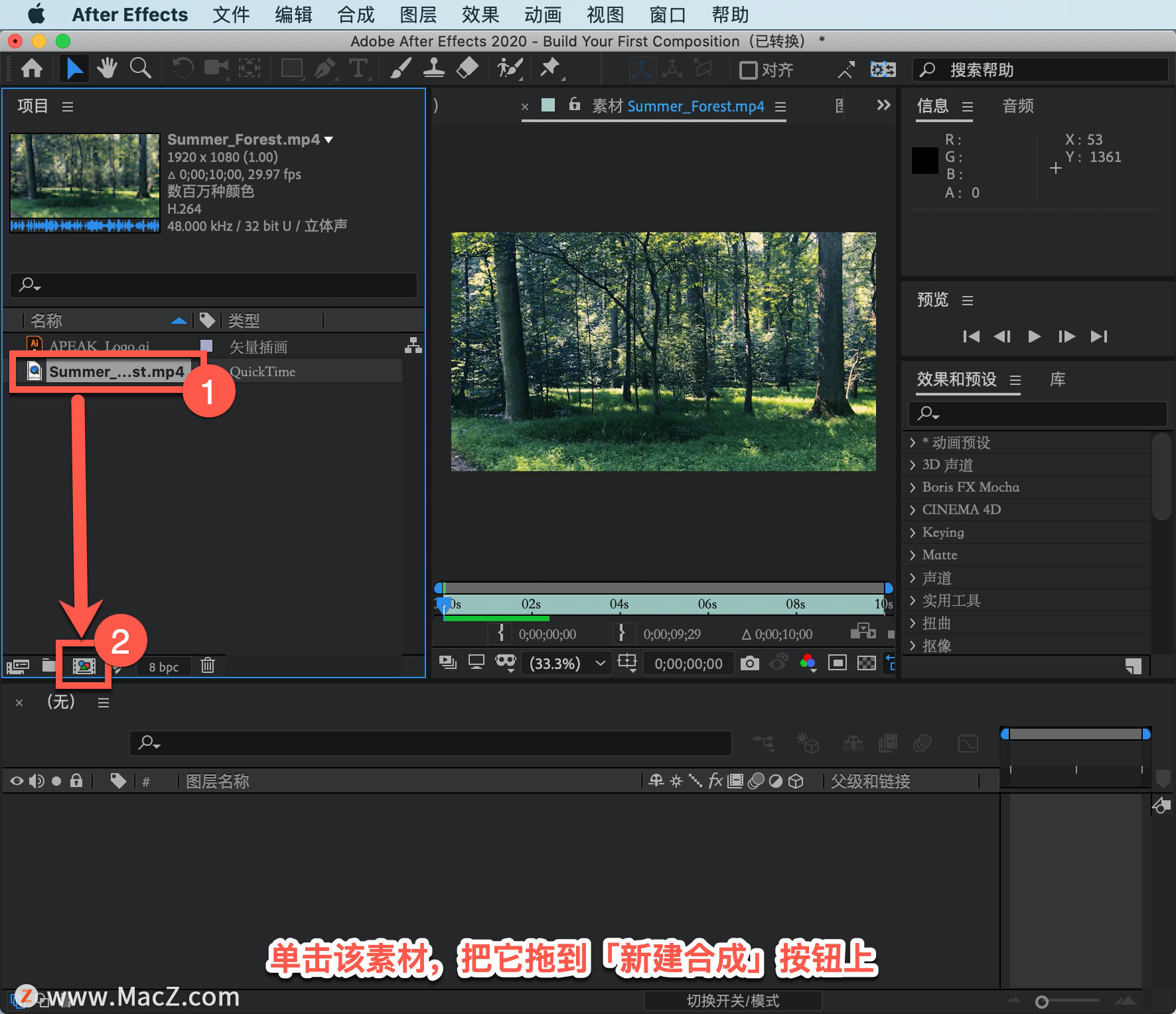Expand the 扭曲 effects category
Image resolution: width=1176 pixels, height=1014 pixels.
coord(913,623)
